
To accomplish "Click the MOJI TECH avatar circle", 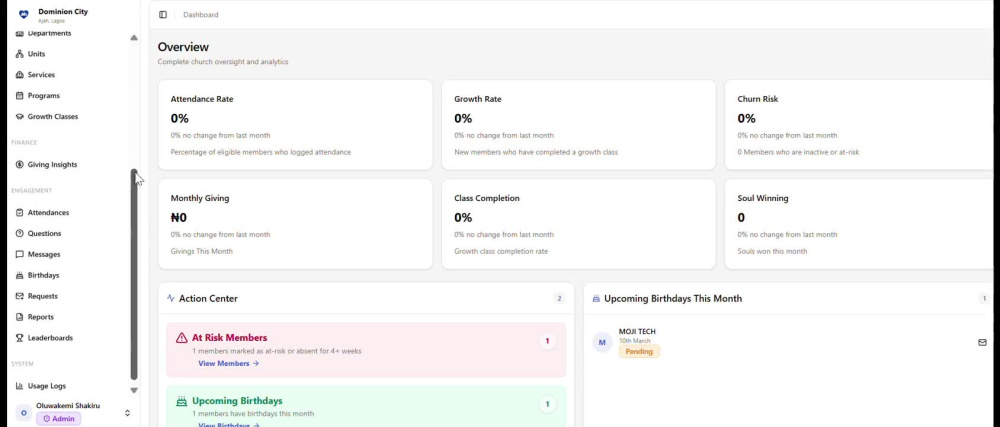I will 602,342.
